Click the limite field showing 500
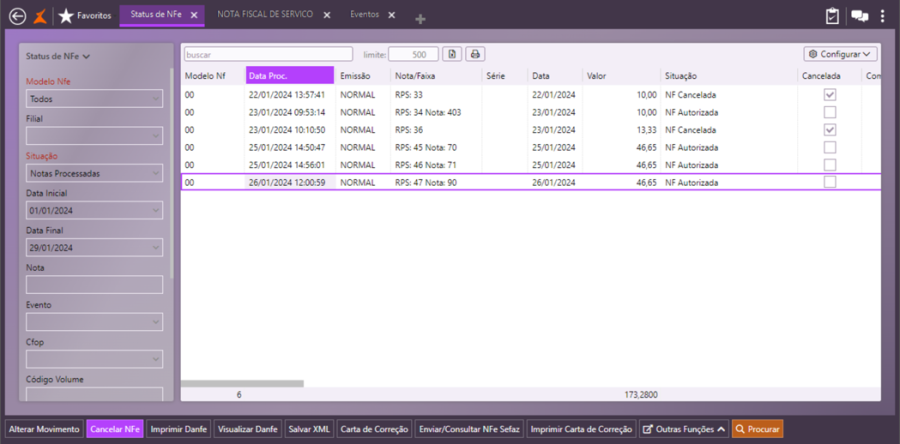Viewport: 900px width, 444px height. coord(413,54)
